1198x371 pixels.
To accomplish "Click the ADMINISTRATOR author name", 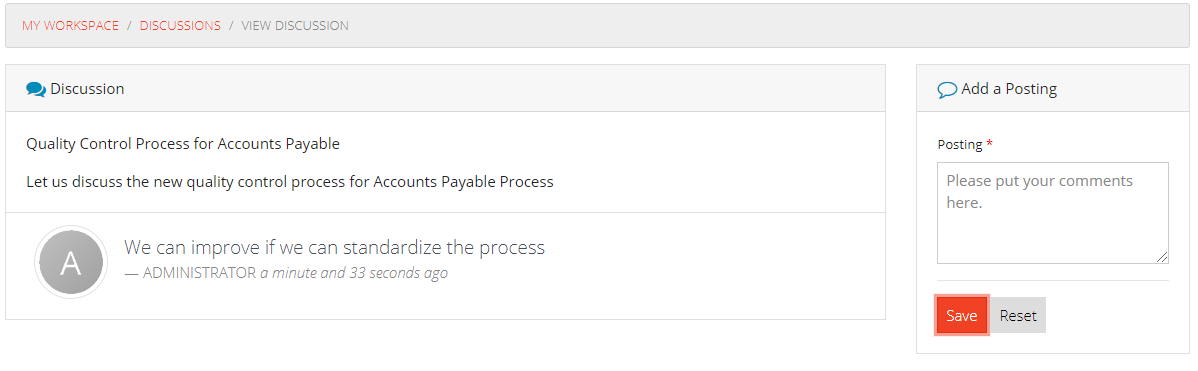I will [x=199, y=273].
